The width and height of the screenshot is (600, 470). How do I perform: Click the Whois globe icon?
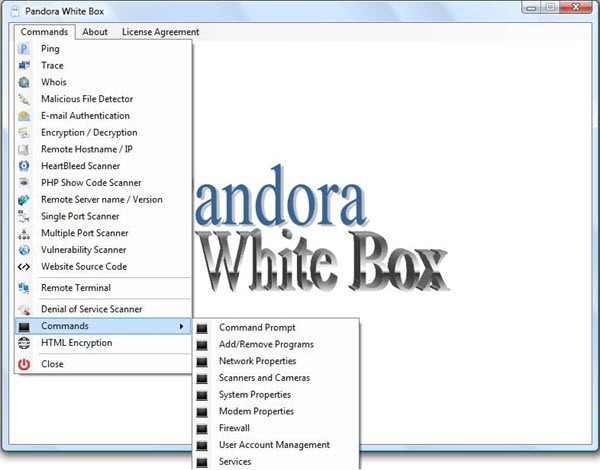click(x=24, y=82)
